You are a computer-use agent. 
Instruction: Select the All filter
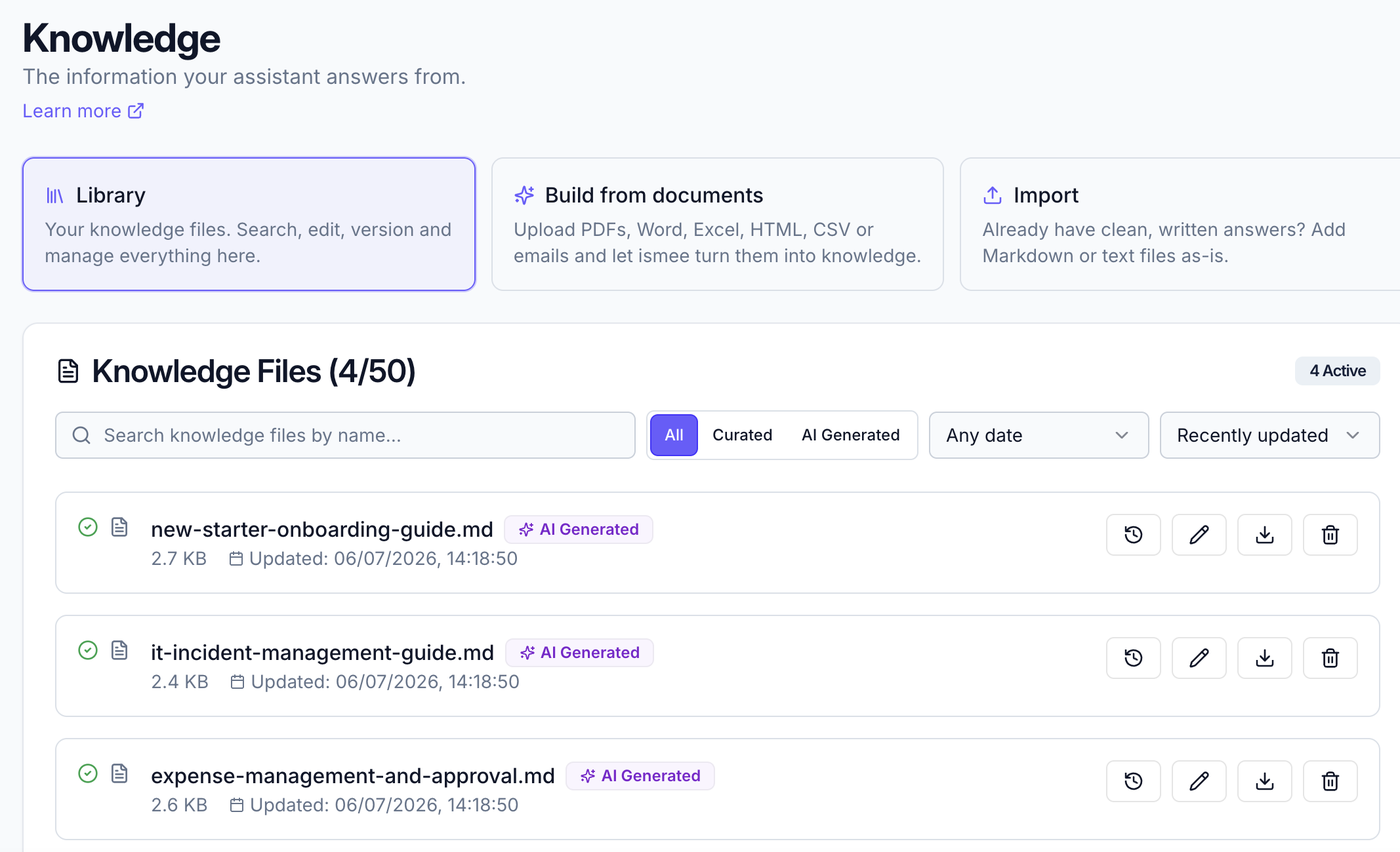pyautogui.click(x=674, y=435)
